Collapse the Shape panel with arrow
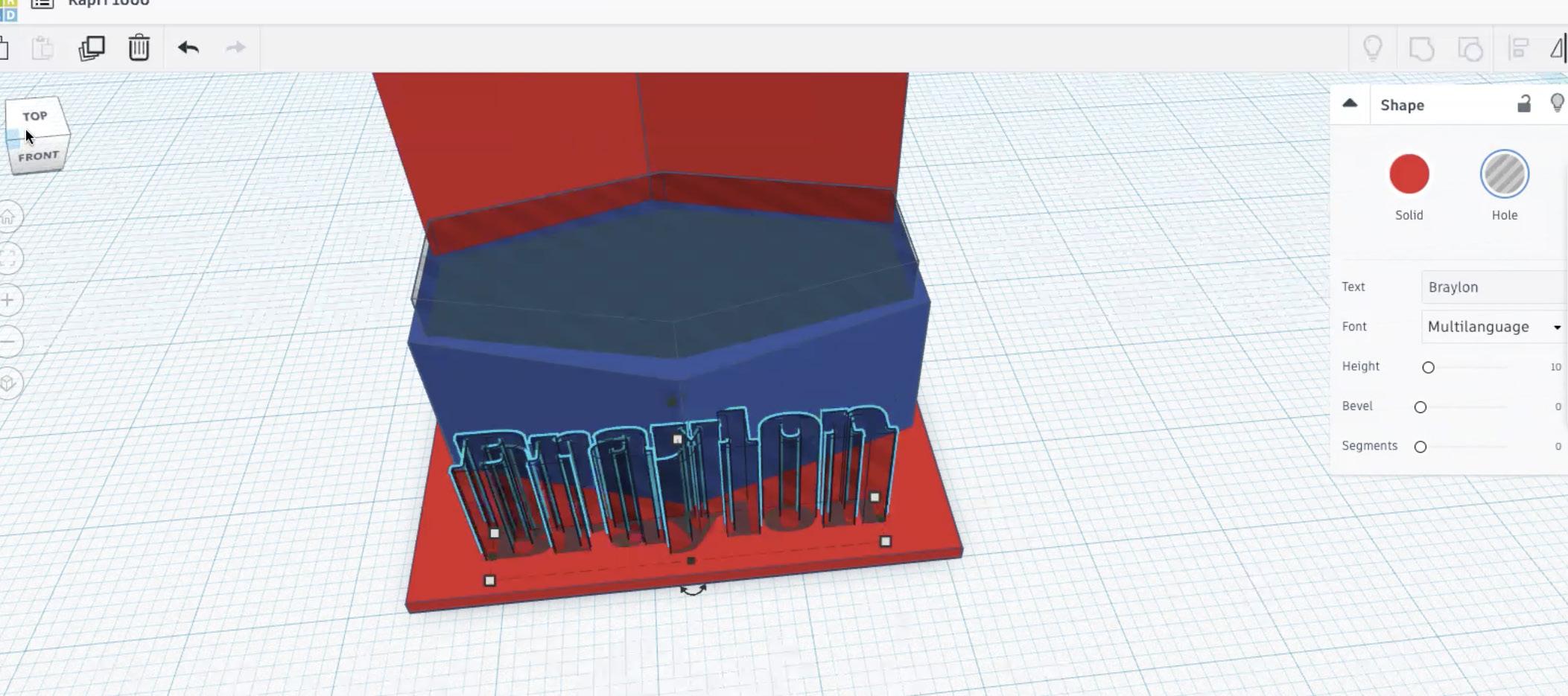The width and height of the screenshot is (1568, 696). [1350, 103]
